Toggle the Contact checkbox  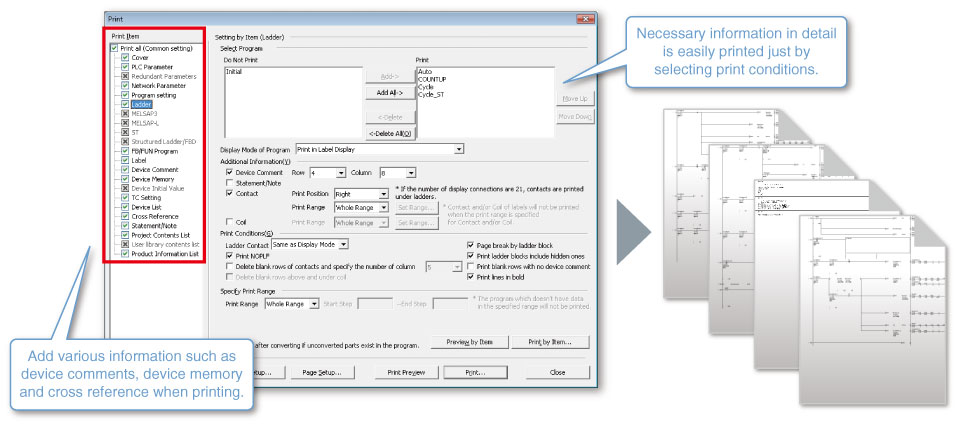[x=230, y=193]
